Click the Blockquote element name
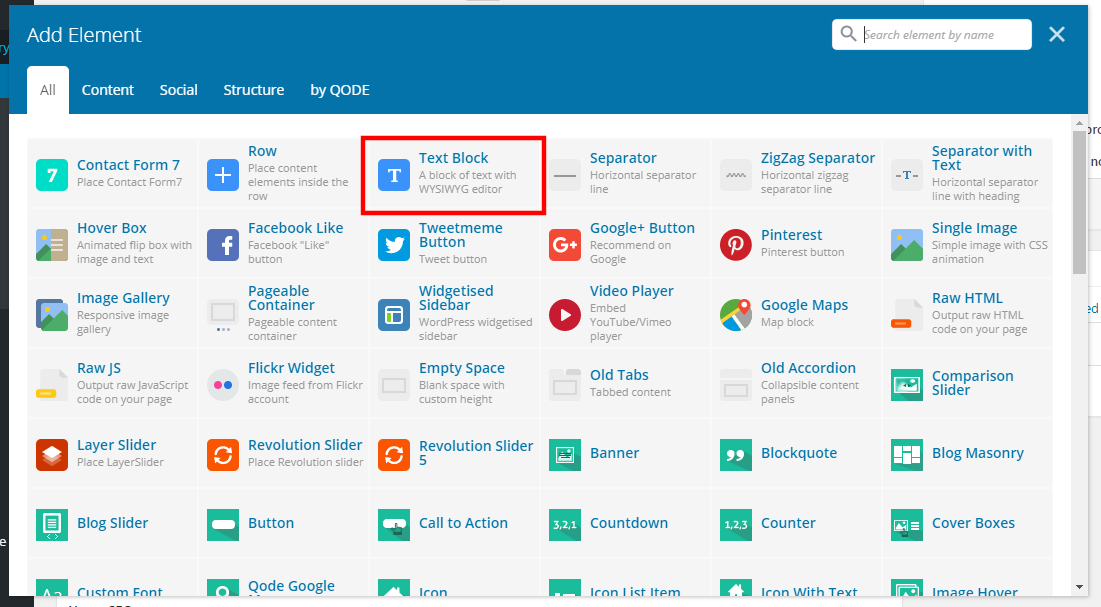The image size is (1101, 607). [799, 453]
